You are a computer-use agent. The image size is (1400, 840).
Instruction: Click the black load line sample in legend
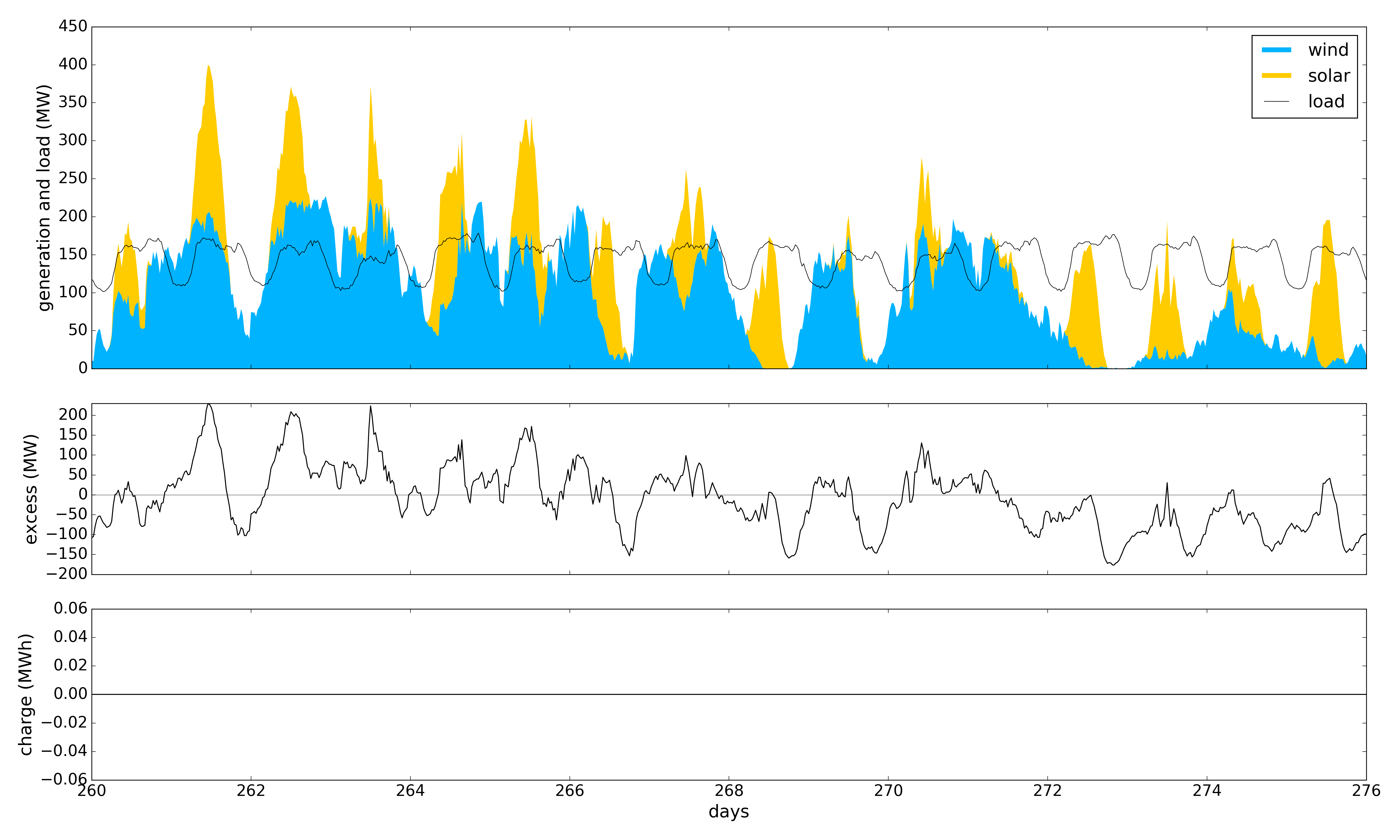pyautogui.click(x=1276, y=101)
